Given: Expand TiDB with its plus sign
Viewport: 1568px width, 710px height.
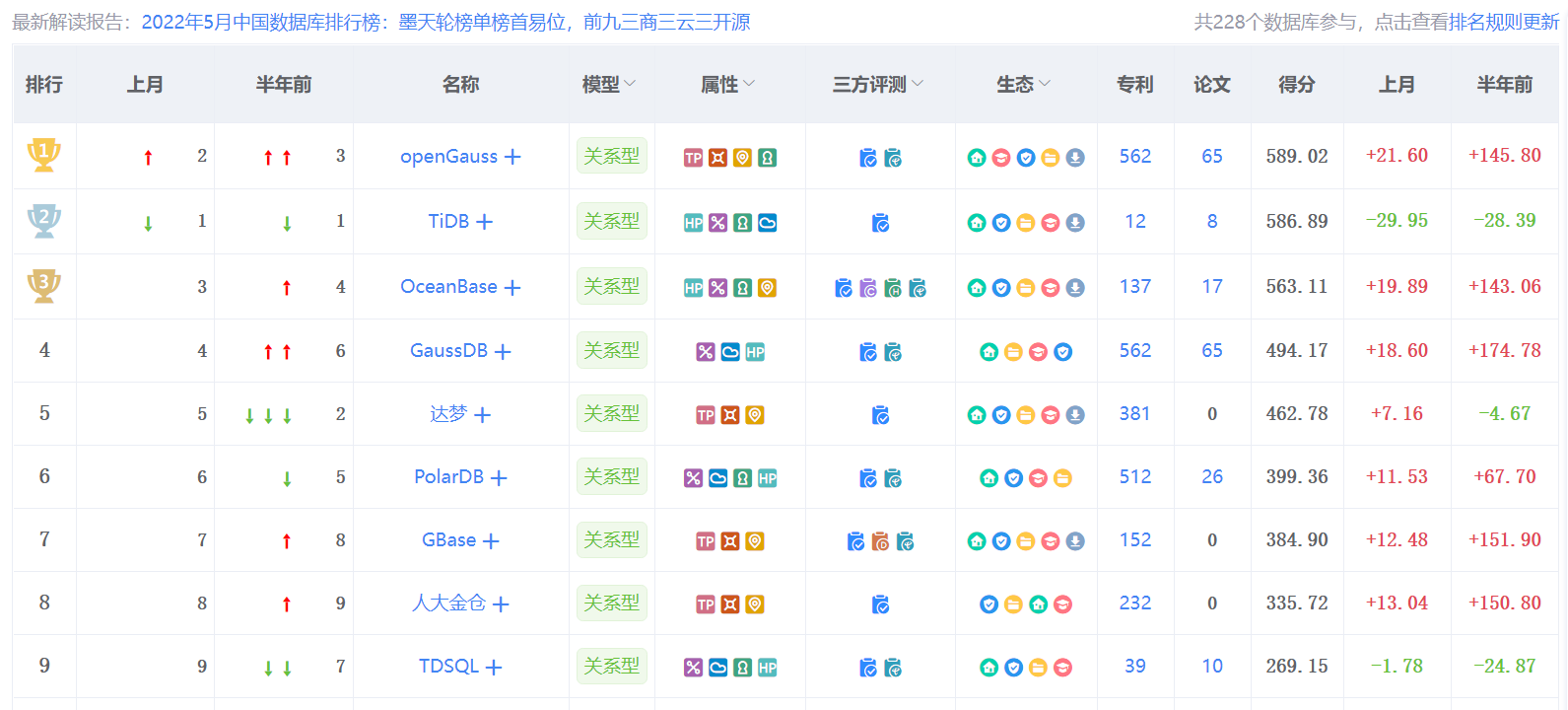Looking at the screenshot, I should point(484,222).
